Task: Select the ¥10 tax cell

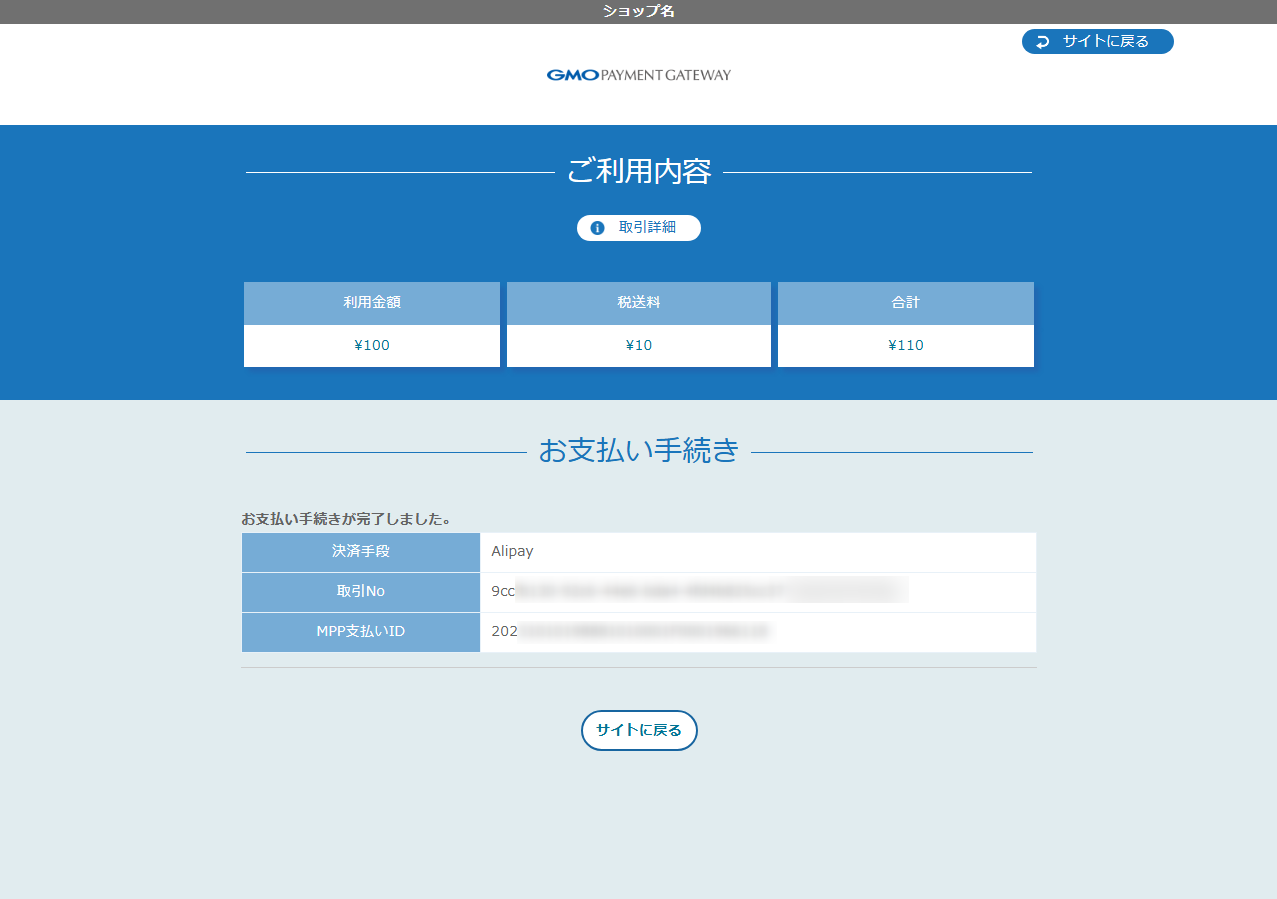Action: [x=638, y=345]
